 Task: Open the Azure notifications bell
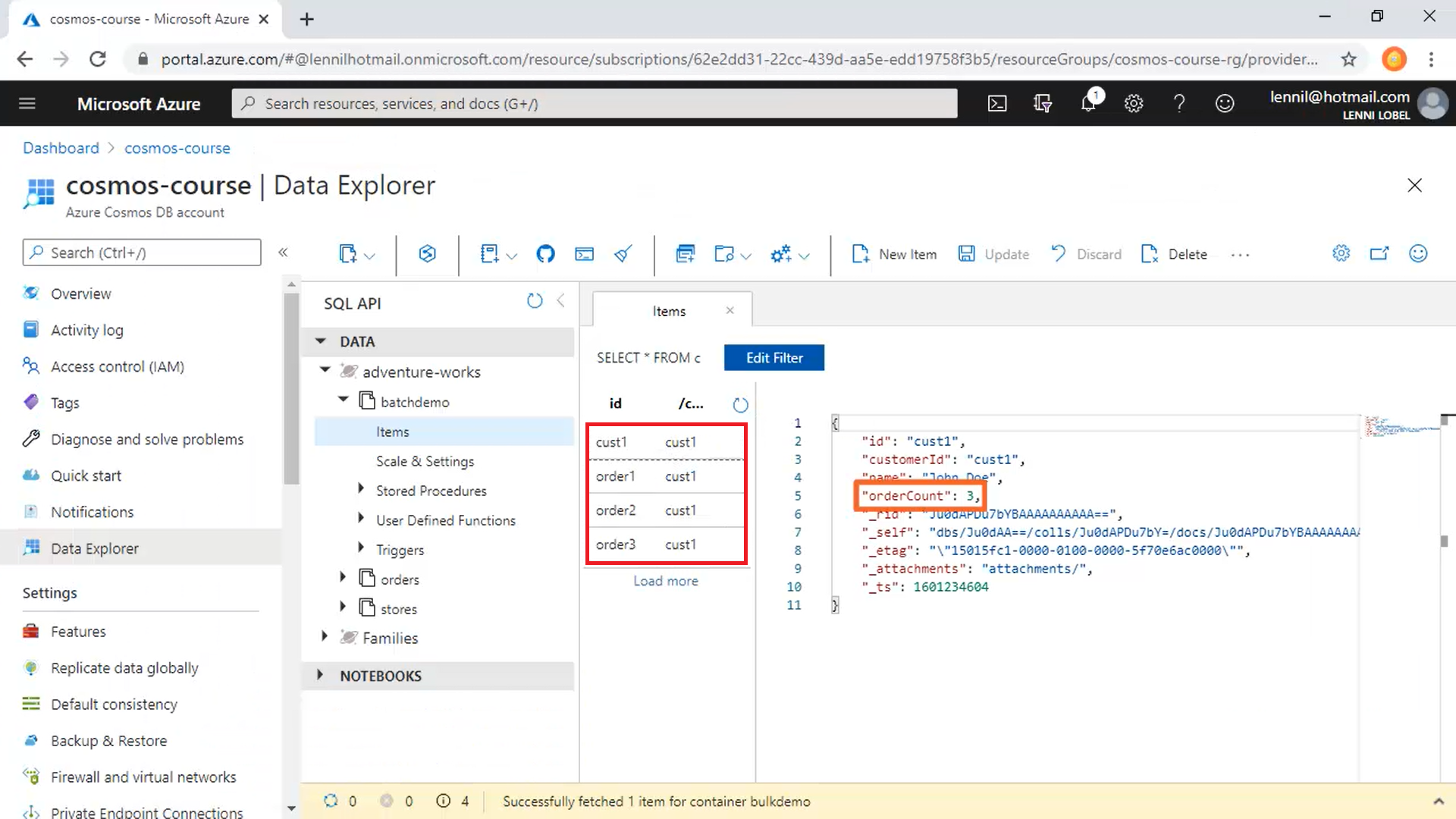(x=1089, y=103)
